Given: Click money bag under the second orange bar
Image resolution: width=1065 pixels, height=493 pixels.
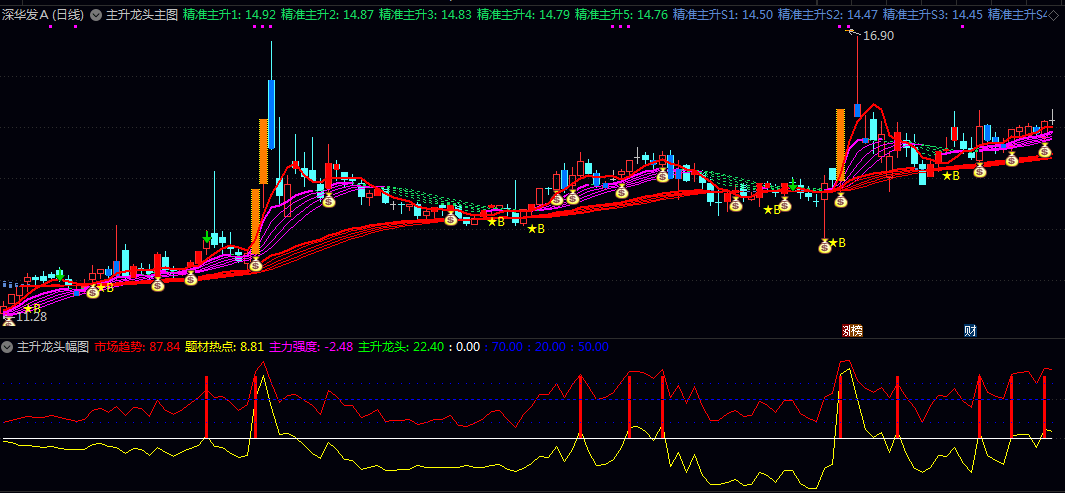Looking at the screenshot, I should 841,200.
